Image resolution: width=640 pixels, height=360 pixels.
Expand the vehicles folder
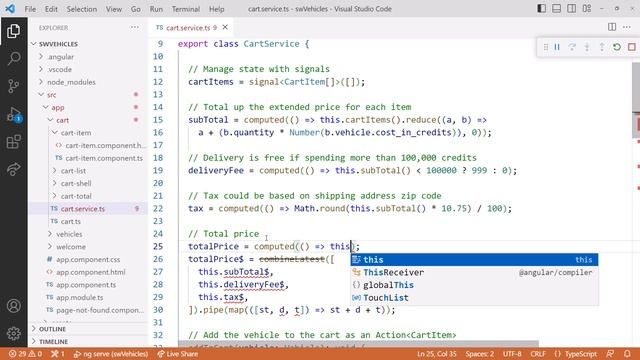[69, 234]
